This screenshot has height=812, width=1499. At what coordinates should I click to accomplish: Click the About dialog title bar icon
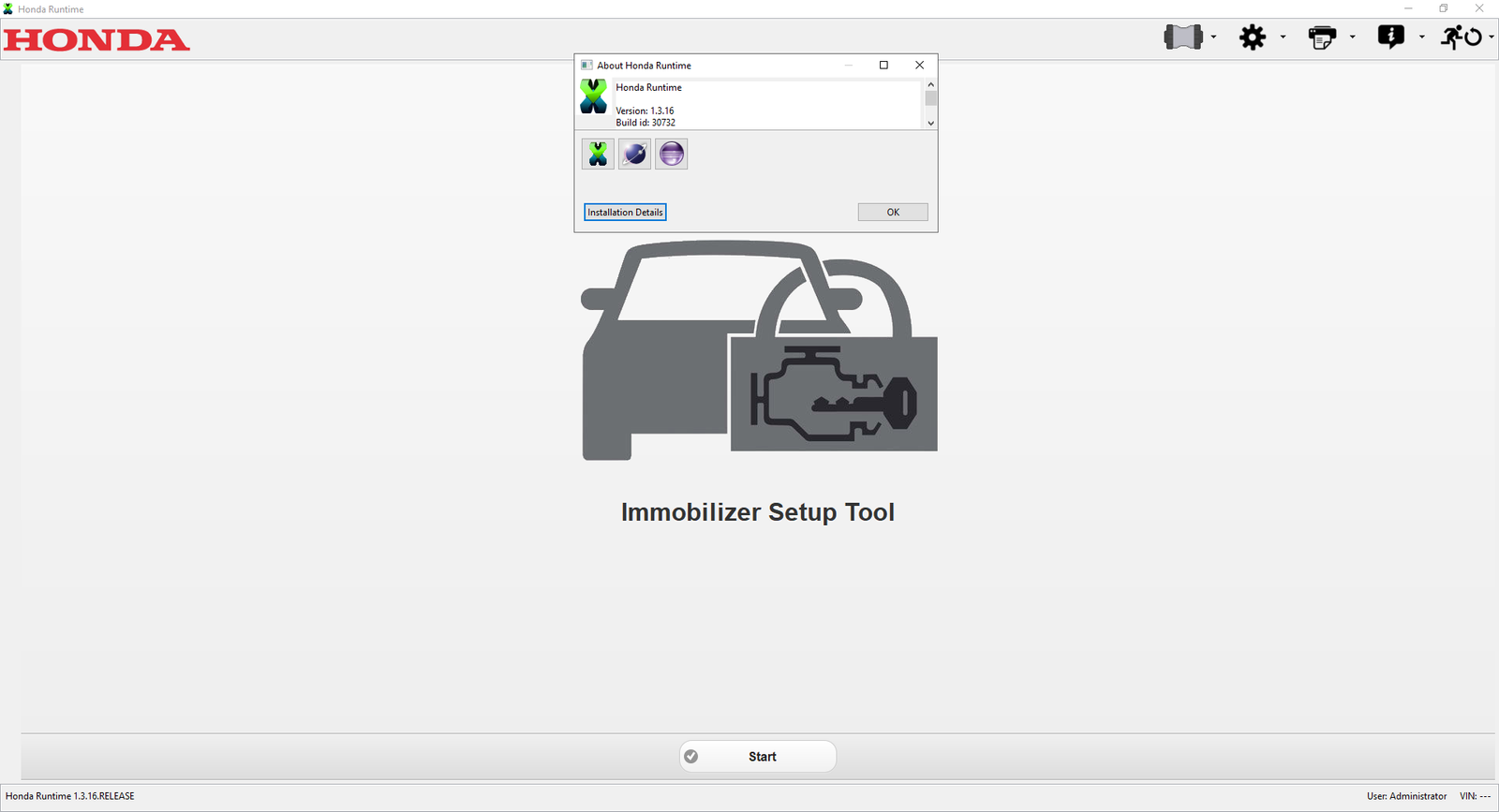click(586, 66)
